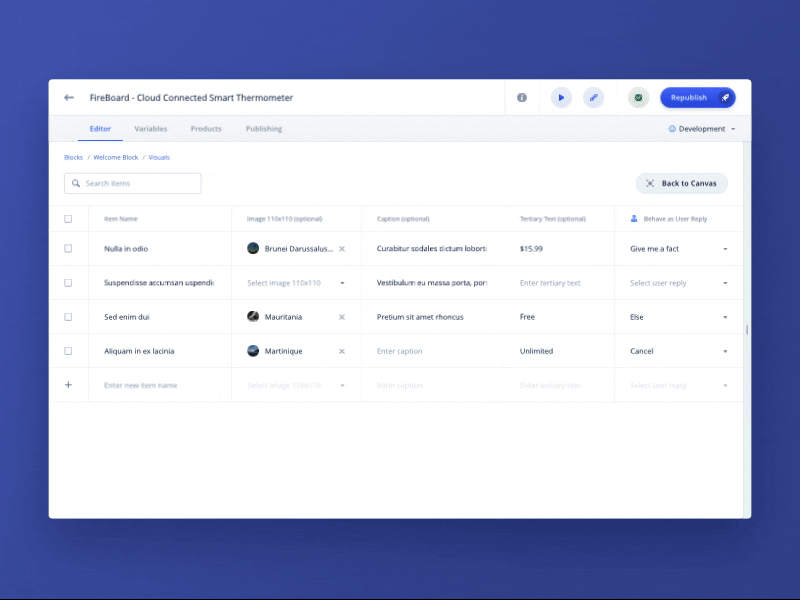Switch to the Variables tab

click(151, 129)
